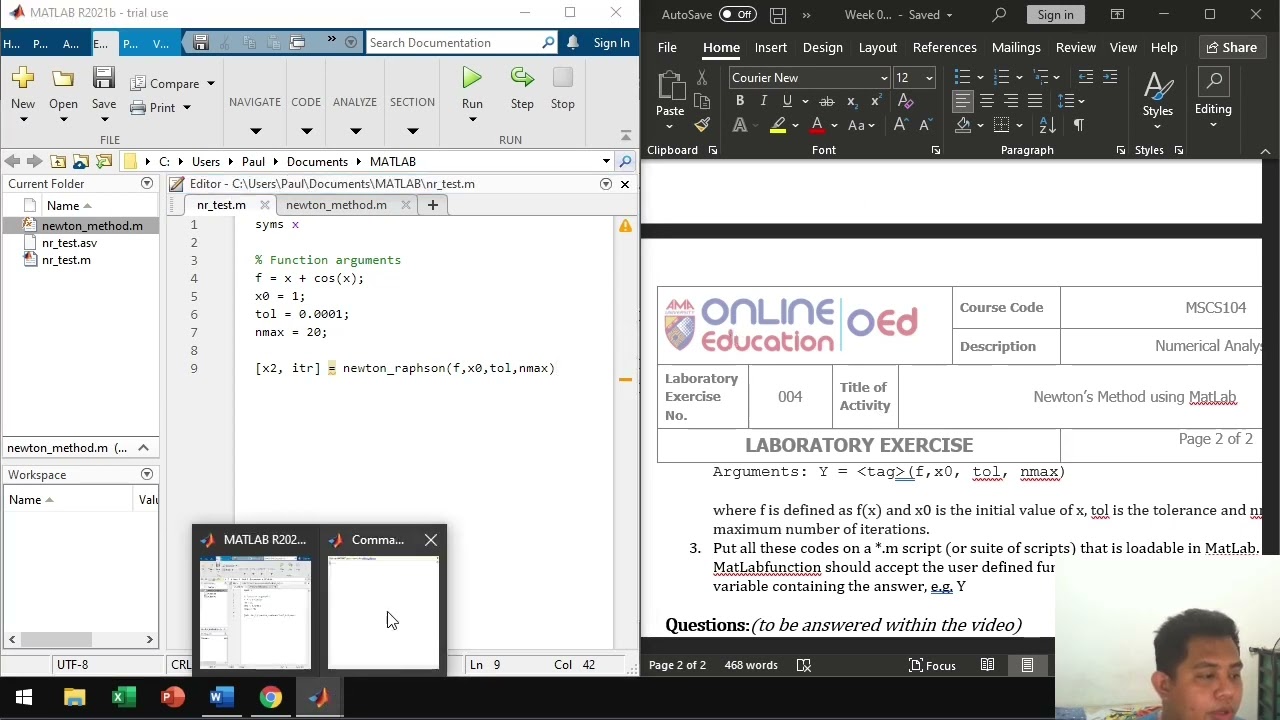Expand the ANALYZE section dropdown
Image resolution: width=1280 pixels, height=720 pixels.
point(355,130)
